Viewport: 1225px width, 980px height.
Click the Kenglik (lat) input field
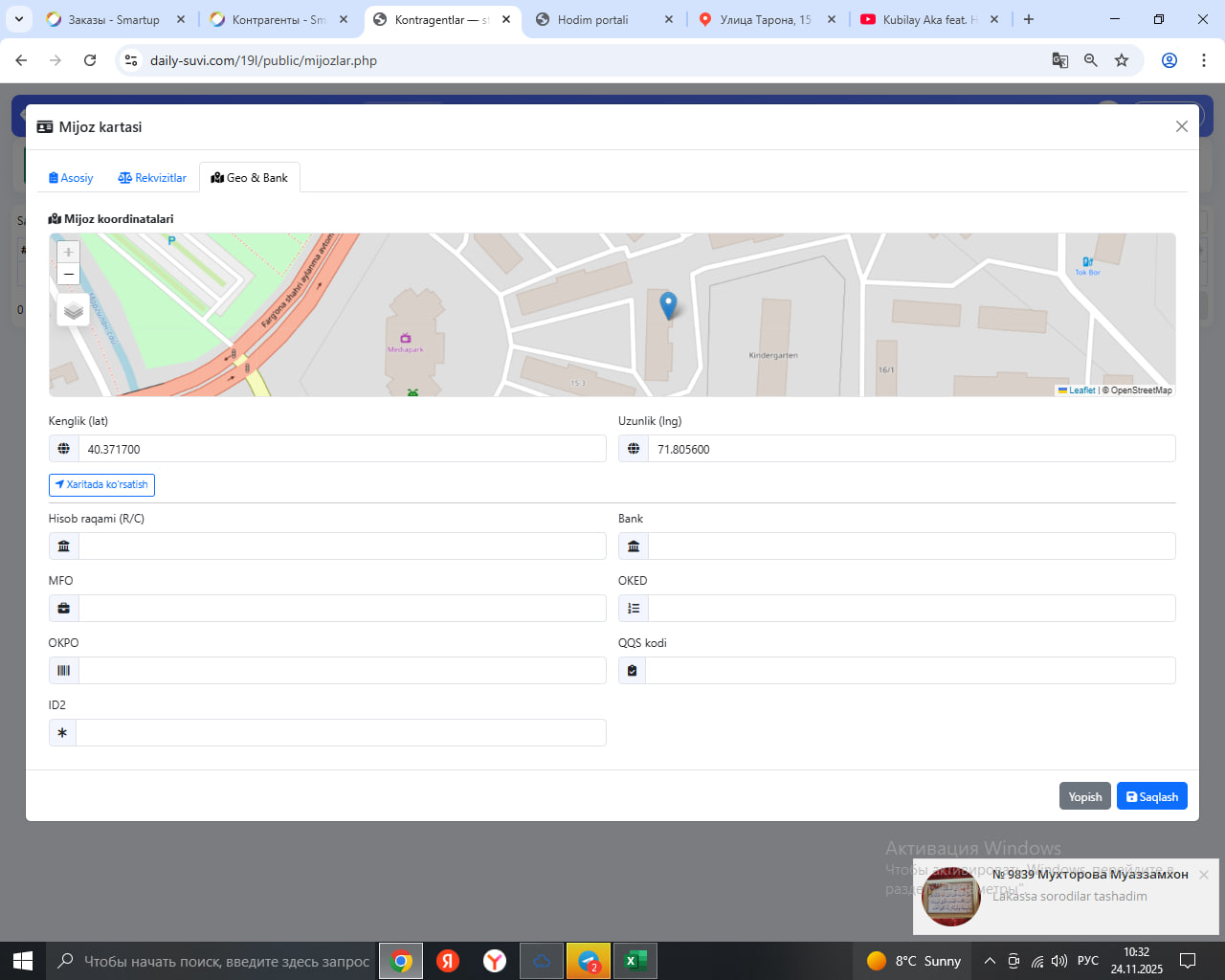click(x=342, y=449)
